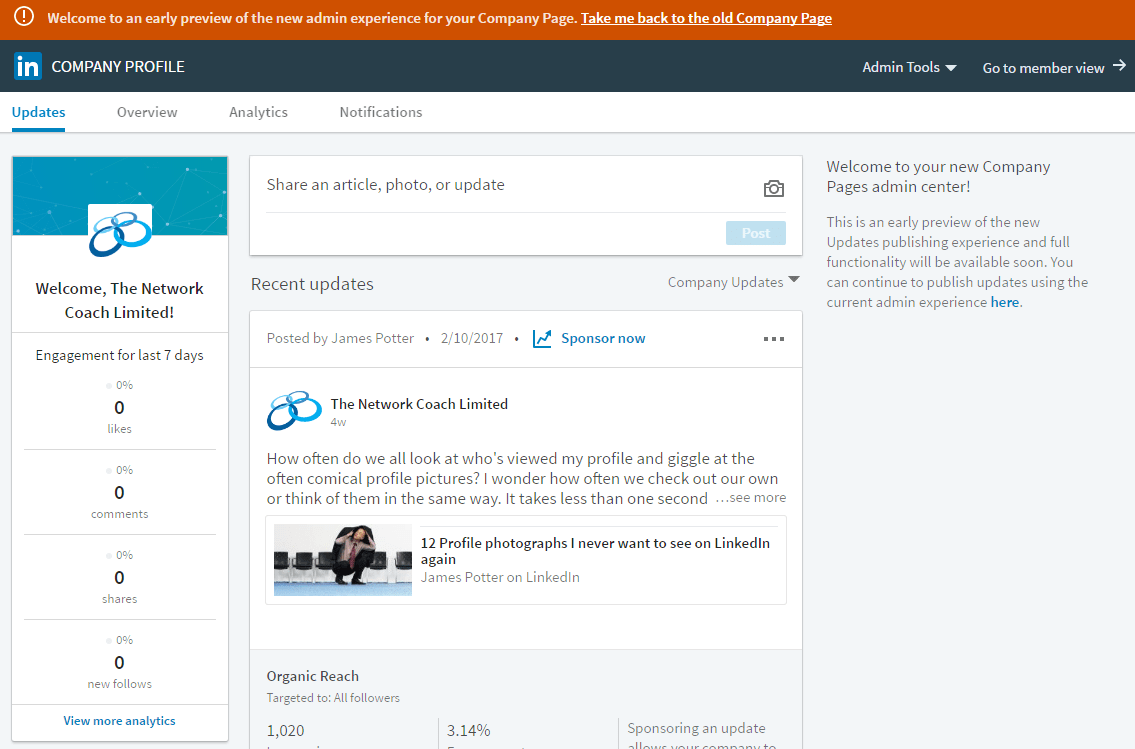Click the Organic Reach heading
Image resolution: width=1135 pixels, height=749 pixels.
click(x=313, y=676)
